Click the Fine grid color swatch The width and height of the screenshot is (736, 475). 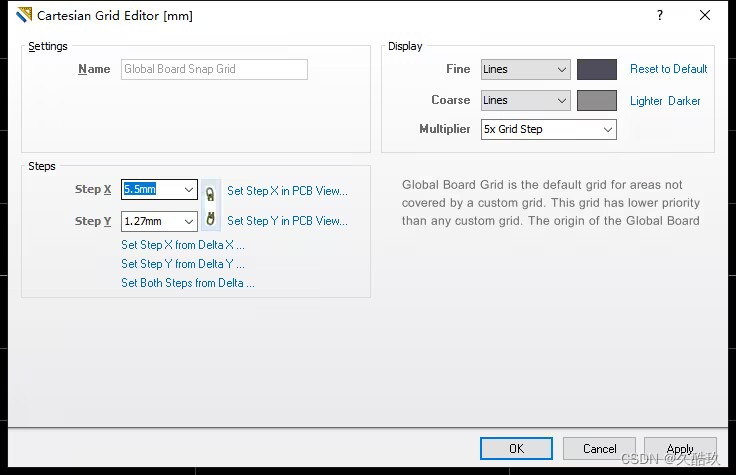click(597, 69)
